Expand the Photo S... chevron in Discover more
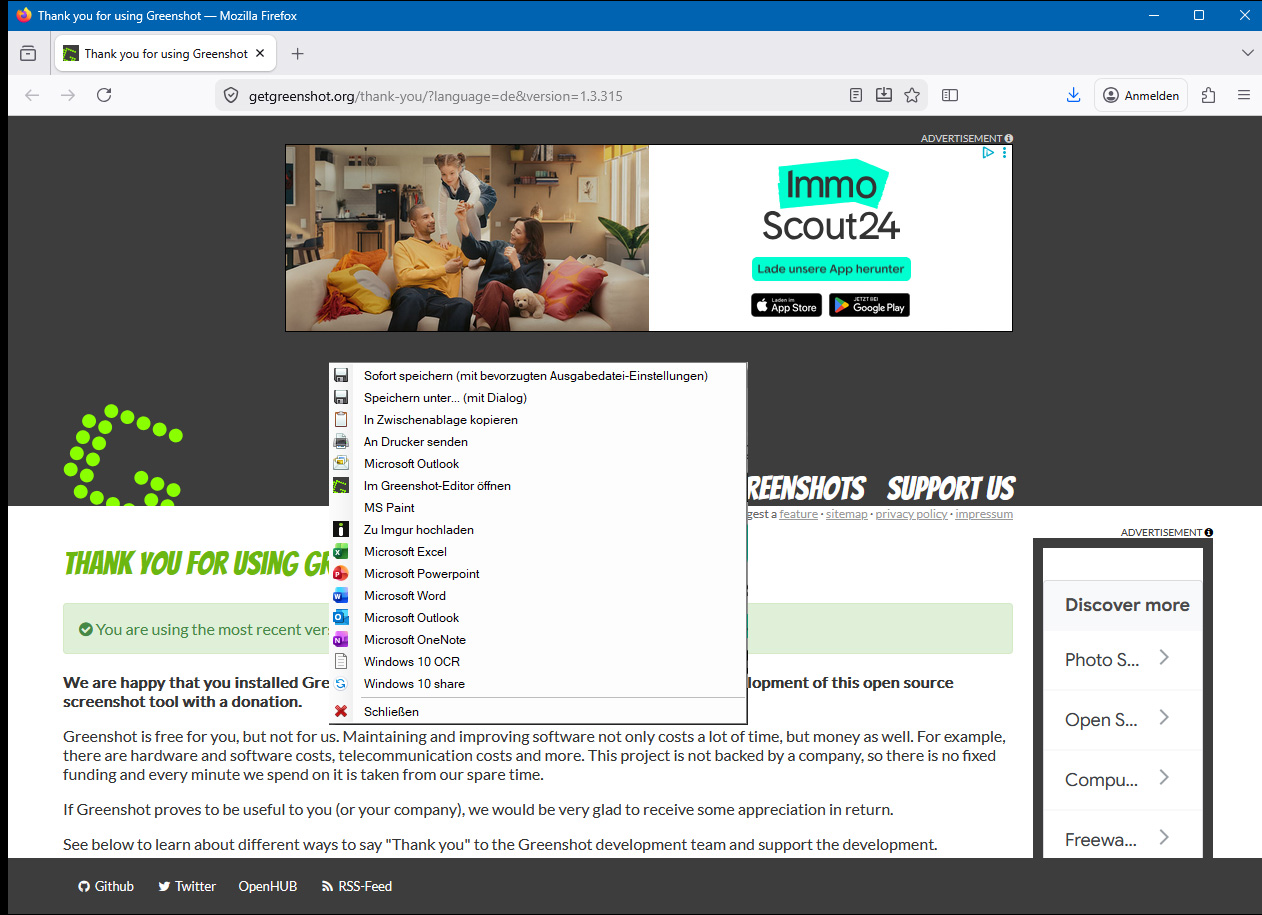 1164,658
